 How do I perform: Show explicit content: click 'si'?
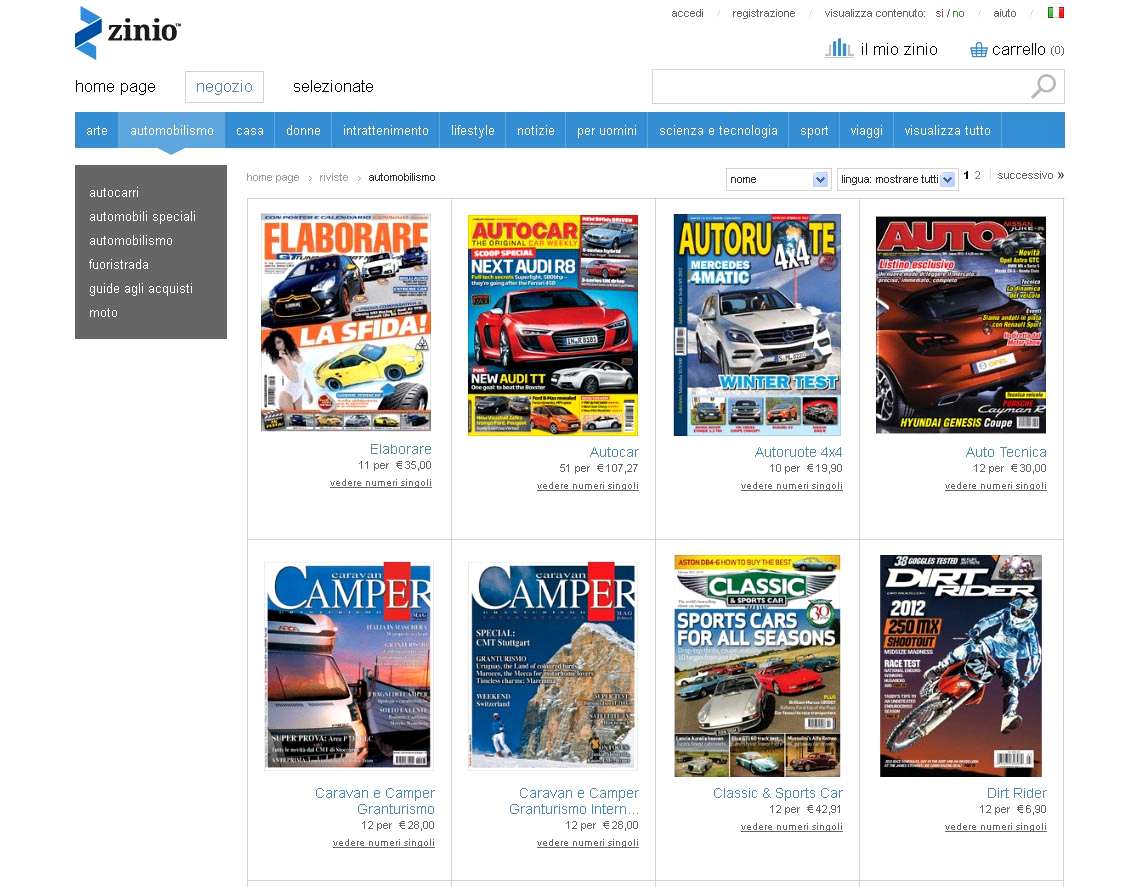tap(939, 13)
